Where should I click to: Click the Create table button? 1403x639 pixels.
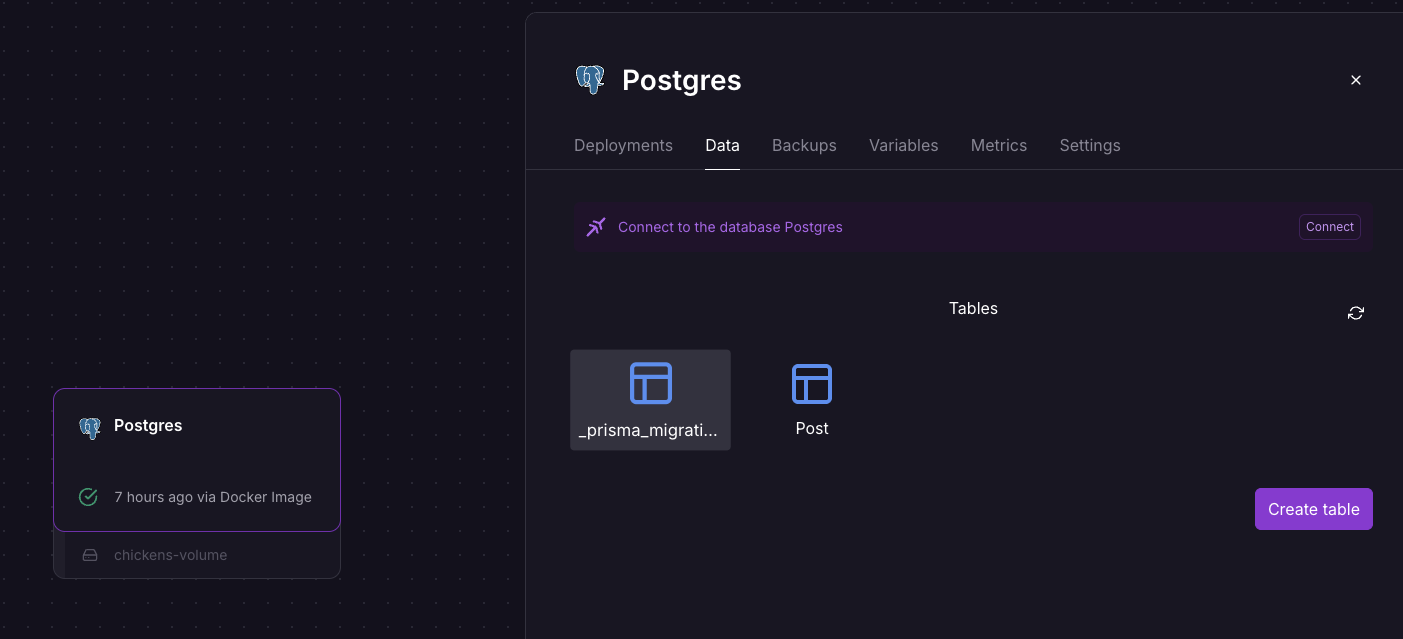coord(1314,509)
